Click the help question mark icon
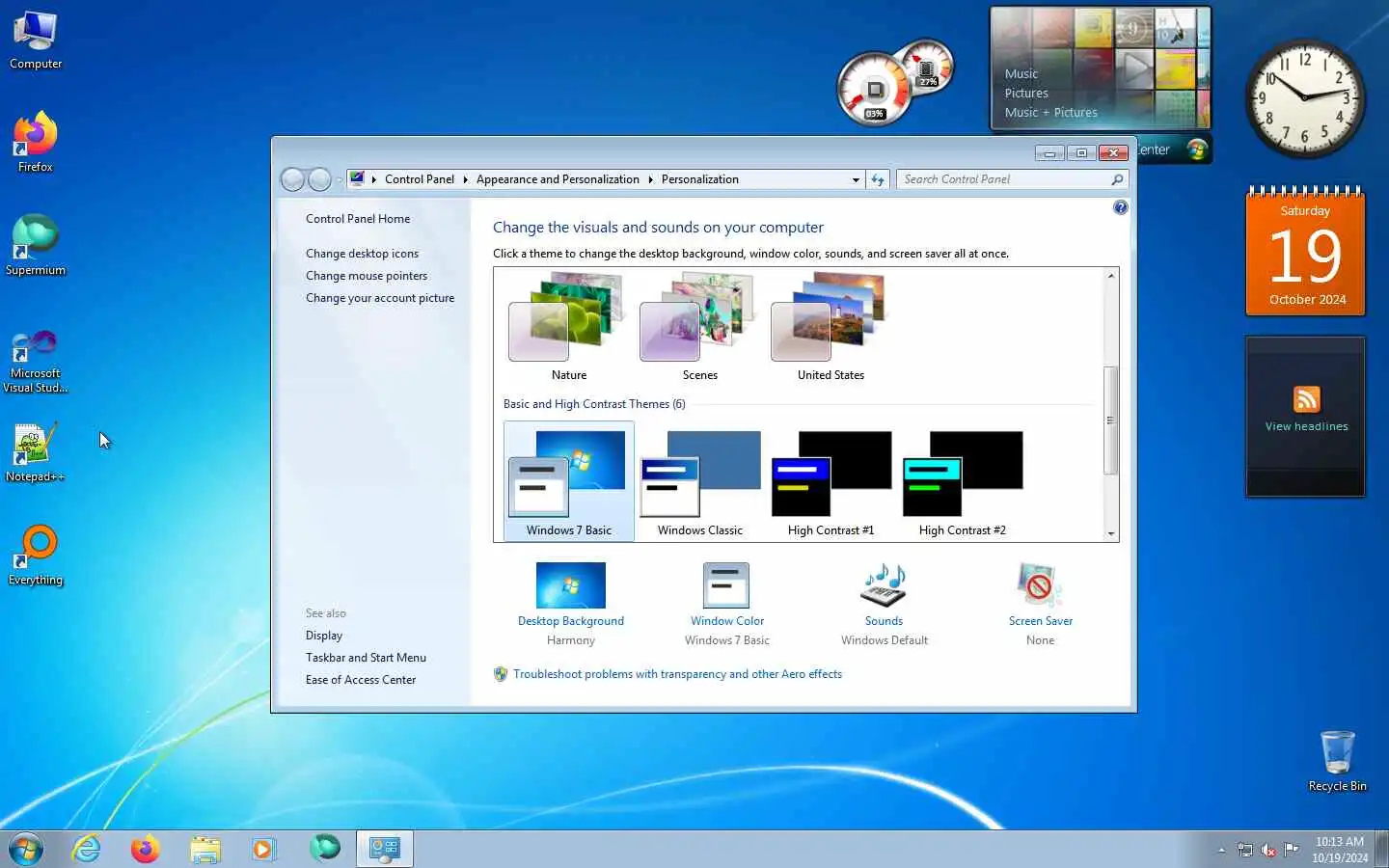Image resolution: width=1389 pixels, height=868 pixels. click(1120, 207)
